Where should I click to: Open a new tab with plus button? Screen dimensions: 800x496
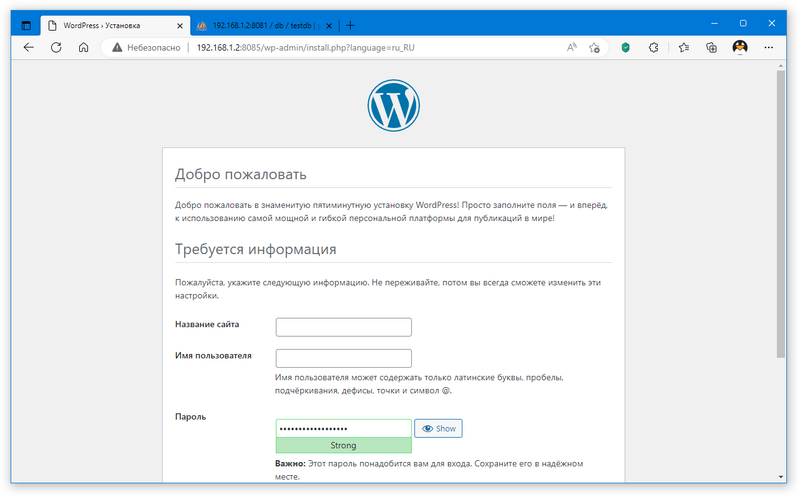tap(350, 25)
